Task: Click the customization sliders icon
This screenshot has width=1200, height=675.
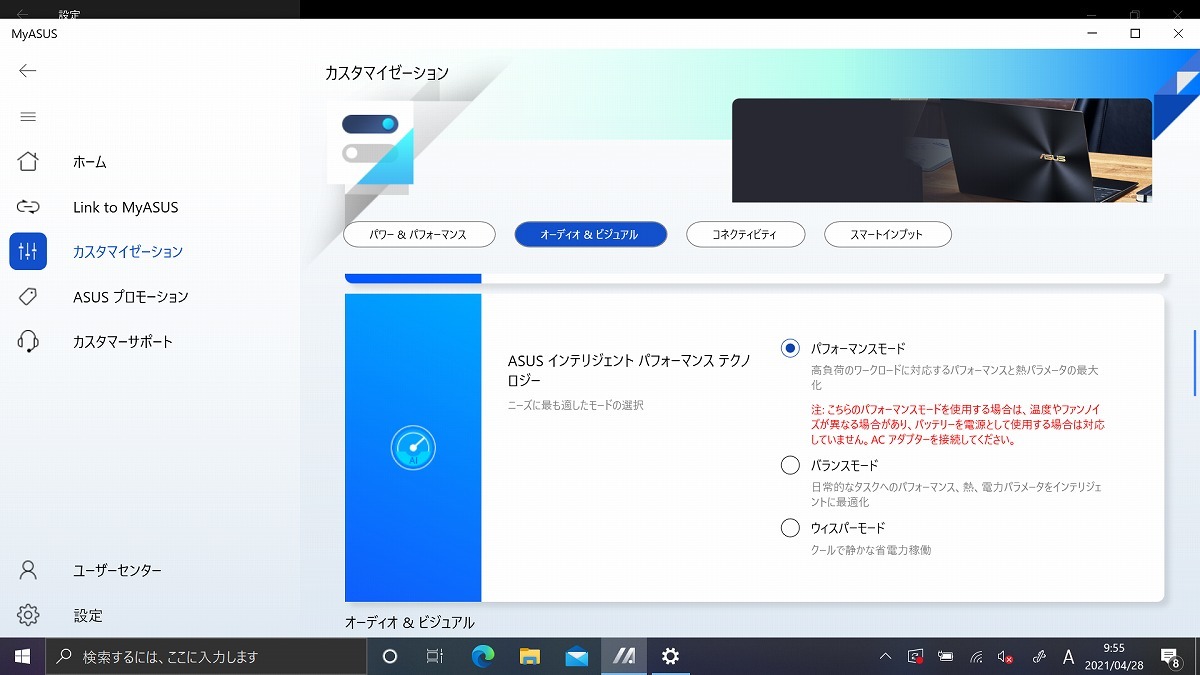Action: [28, 251]
